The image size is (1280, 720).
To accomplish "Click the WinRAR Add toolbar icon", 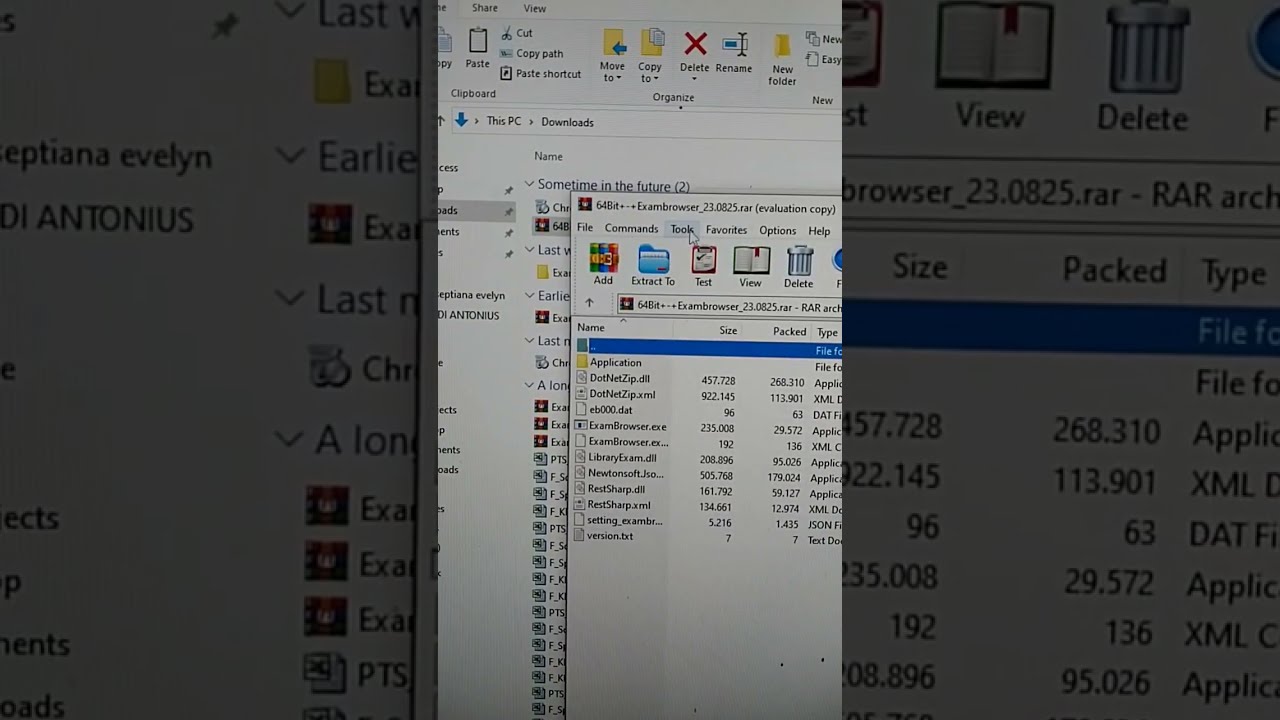I will (603, 259).
